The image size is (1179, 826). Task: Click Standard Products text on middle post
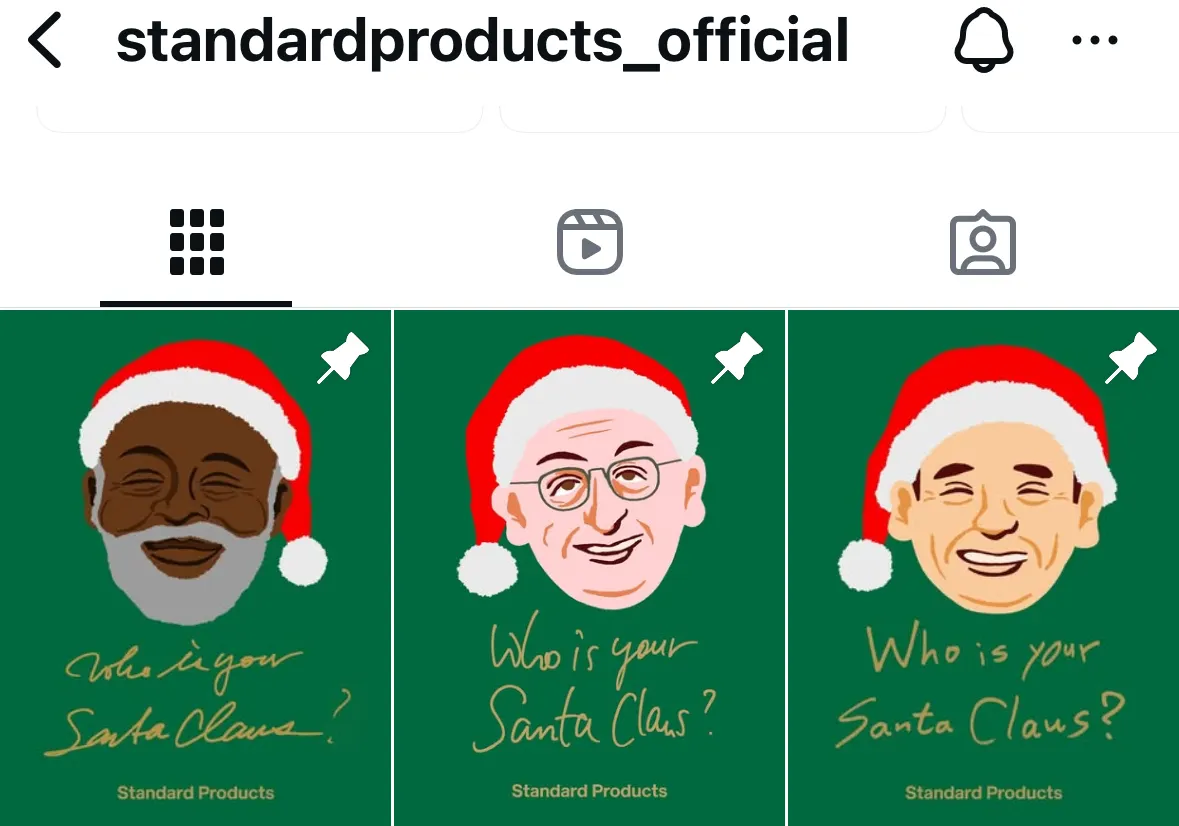[x=590, y=791]
